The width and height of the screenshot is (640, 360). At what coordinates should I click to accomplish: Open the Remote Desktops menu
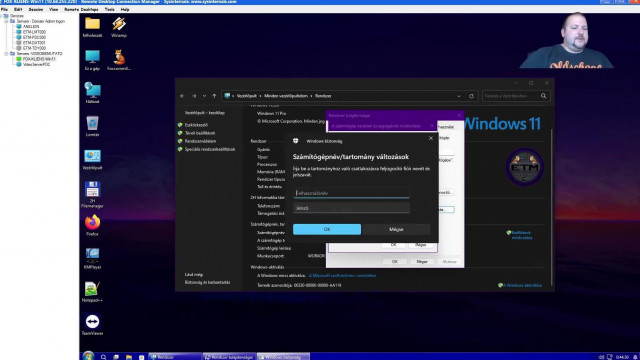81,9
